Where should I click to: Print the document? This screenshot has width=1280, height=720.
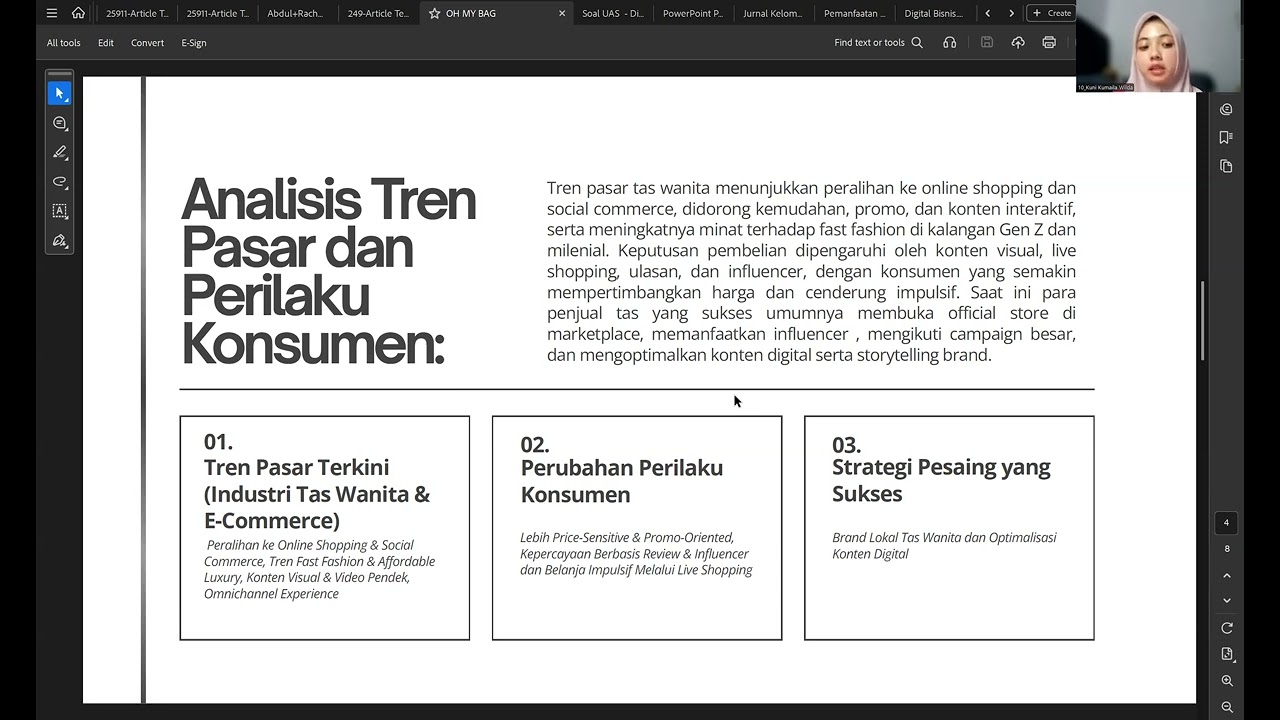pos(1049,43)
